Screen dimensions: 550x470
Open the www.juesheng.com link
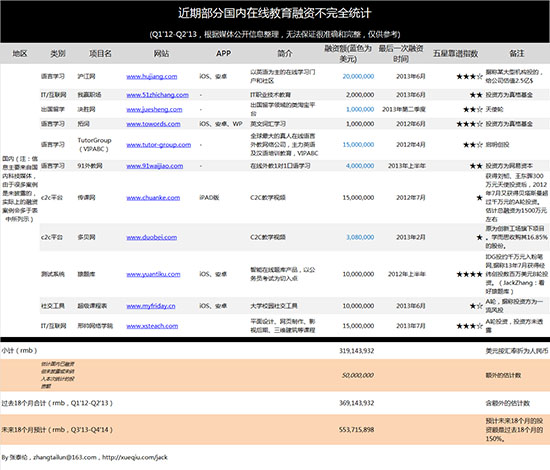pos(154,109)
